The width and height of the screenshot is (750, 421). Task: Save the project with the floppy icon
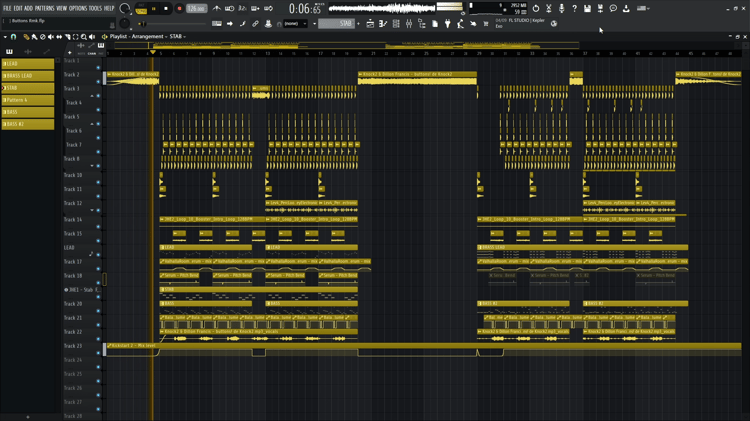coord(587,9)
